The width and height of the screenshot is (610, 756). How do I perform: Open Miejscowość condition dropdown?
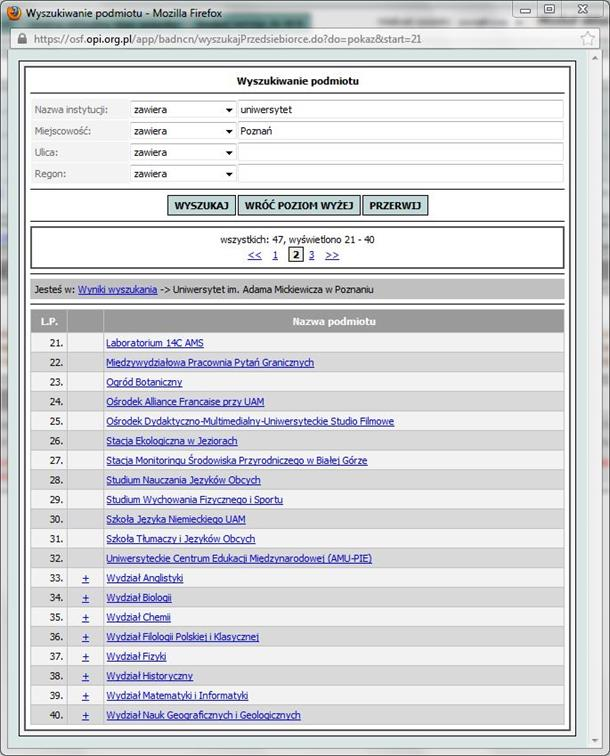183,131
